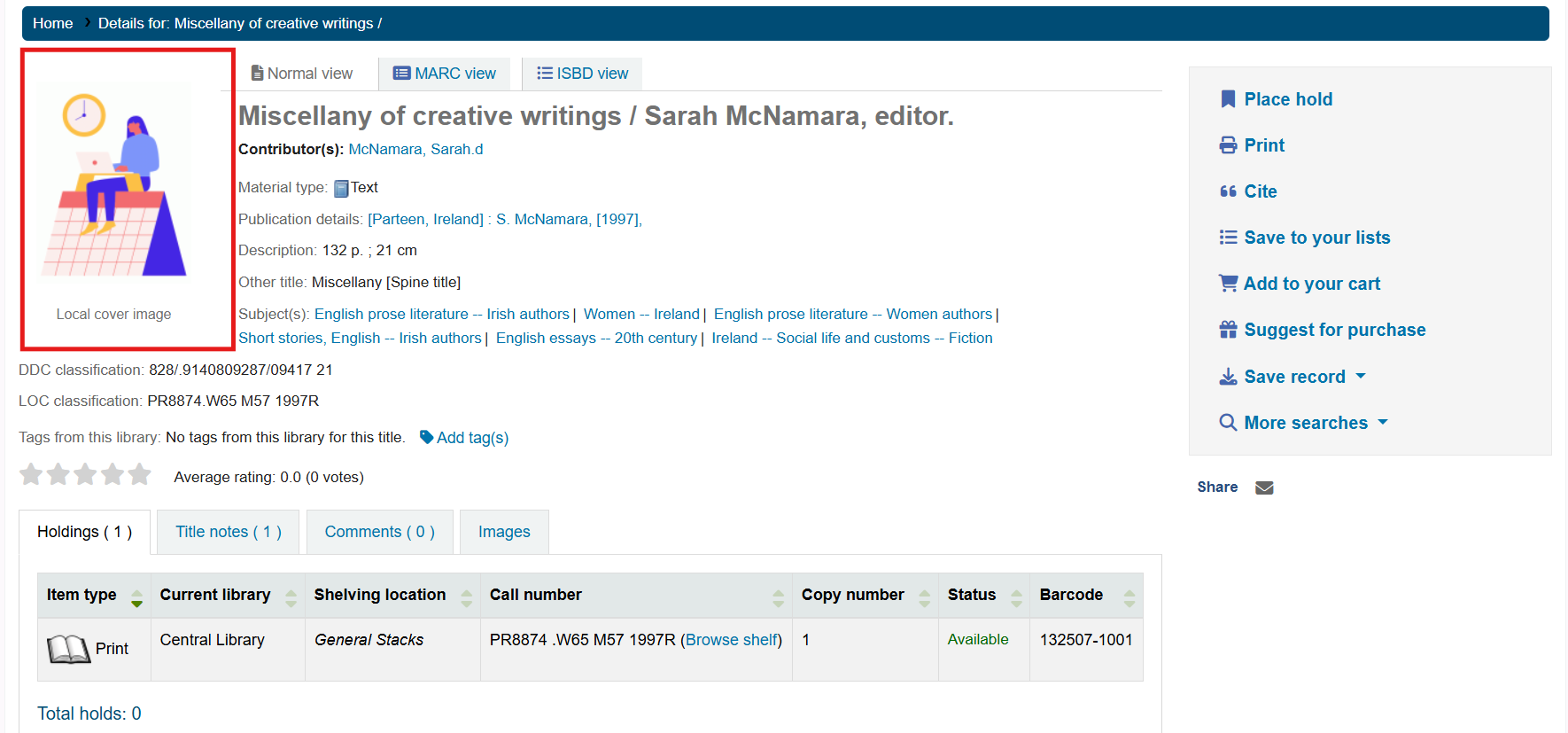
Task: Rate the title with the fifth star
Action: [139, 475]
